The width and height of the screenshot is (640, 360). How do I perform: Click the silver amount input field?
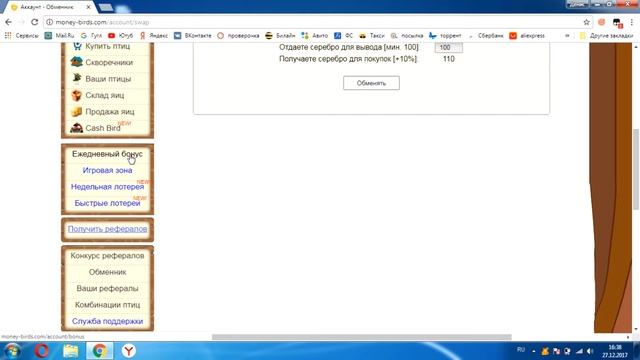click(448, 47)
